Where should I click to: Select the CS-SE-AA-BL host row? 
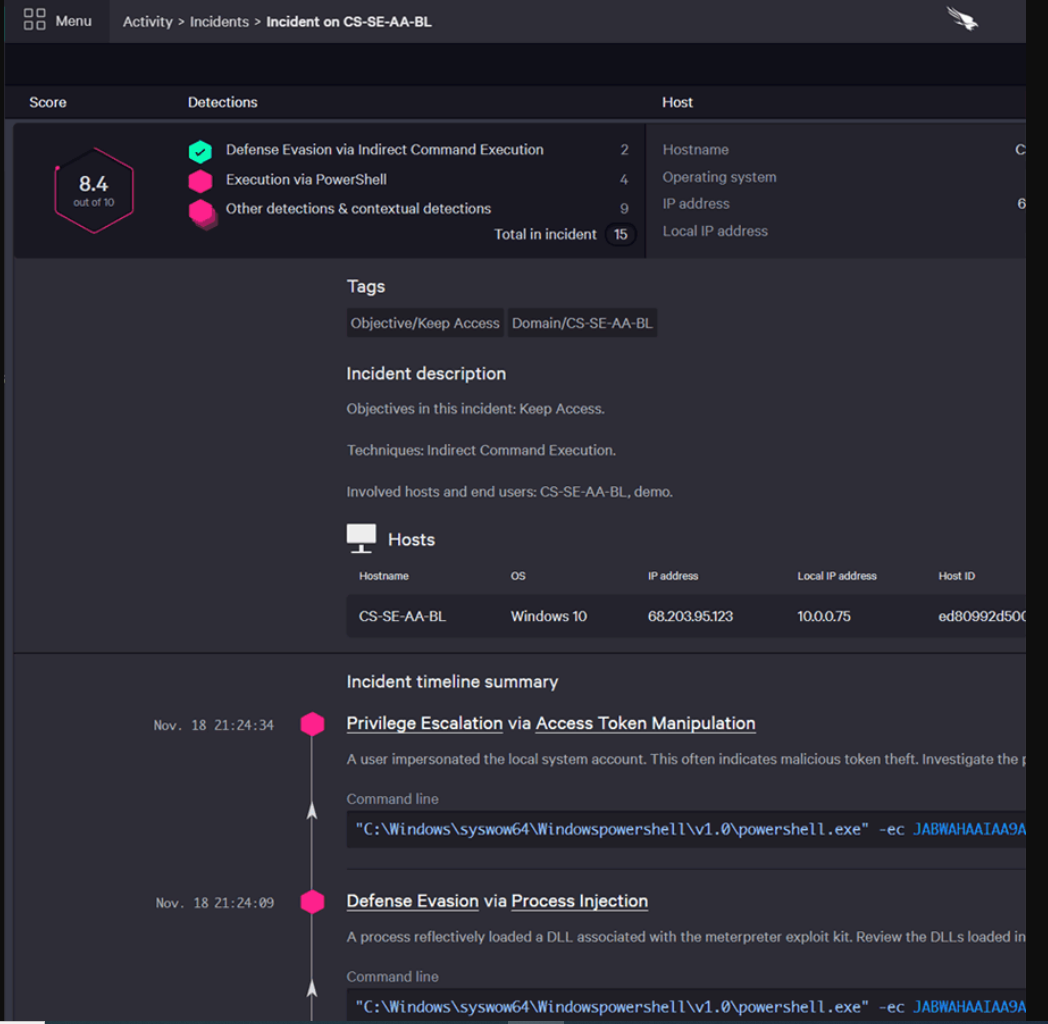coord(402,616)
